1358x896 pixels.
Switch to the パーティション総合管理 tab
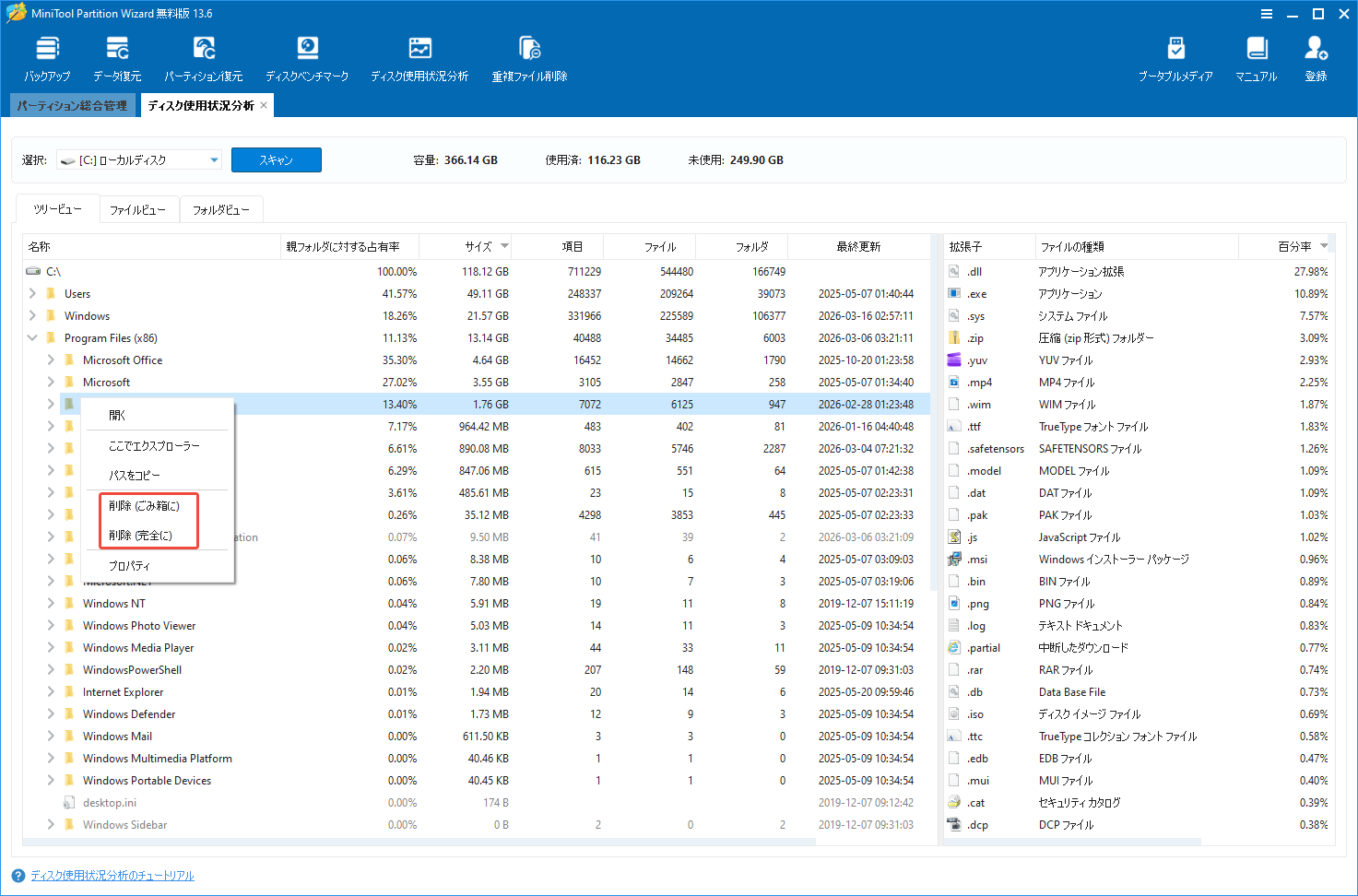72,104
